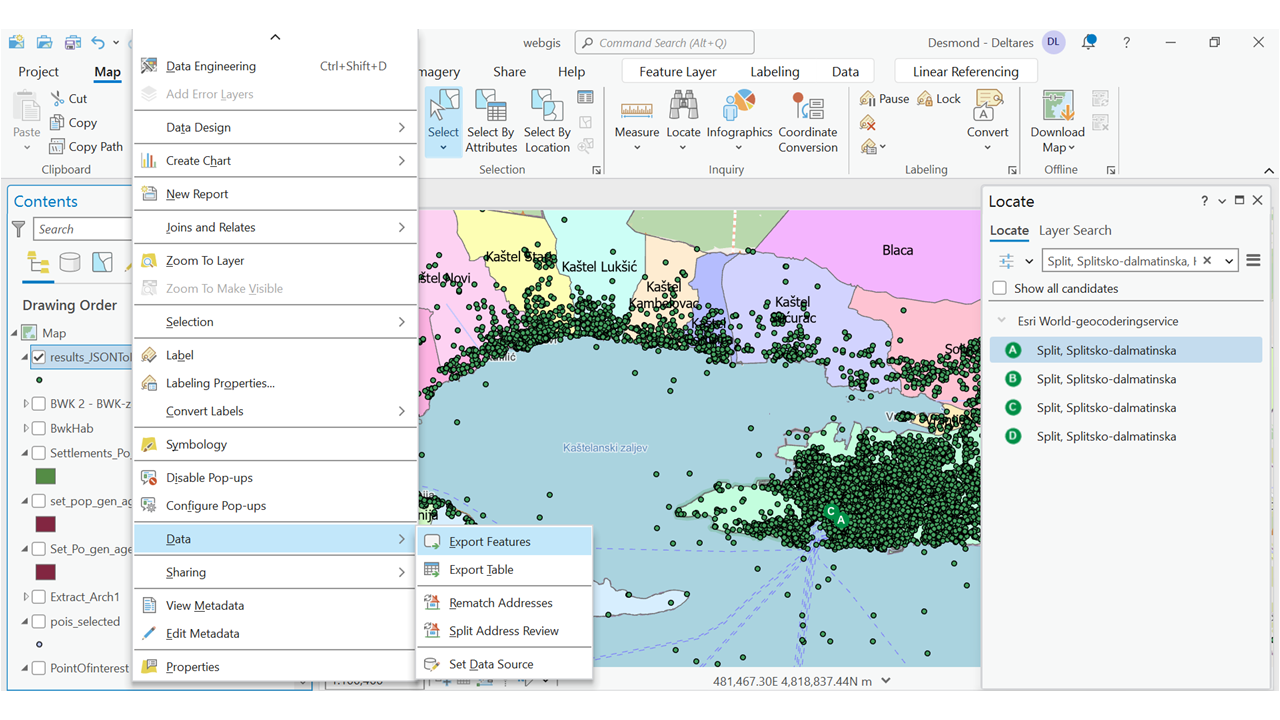Click the Save project icon in quick access toolbar
The width and height of the screenshot is (1280, 720).
click(x=72, y=42)
